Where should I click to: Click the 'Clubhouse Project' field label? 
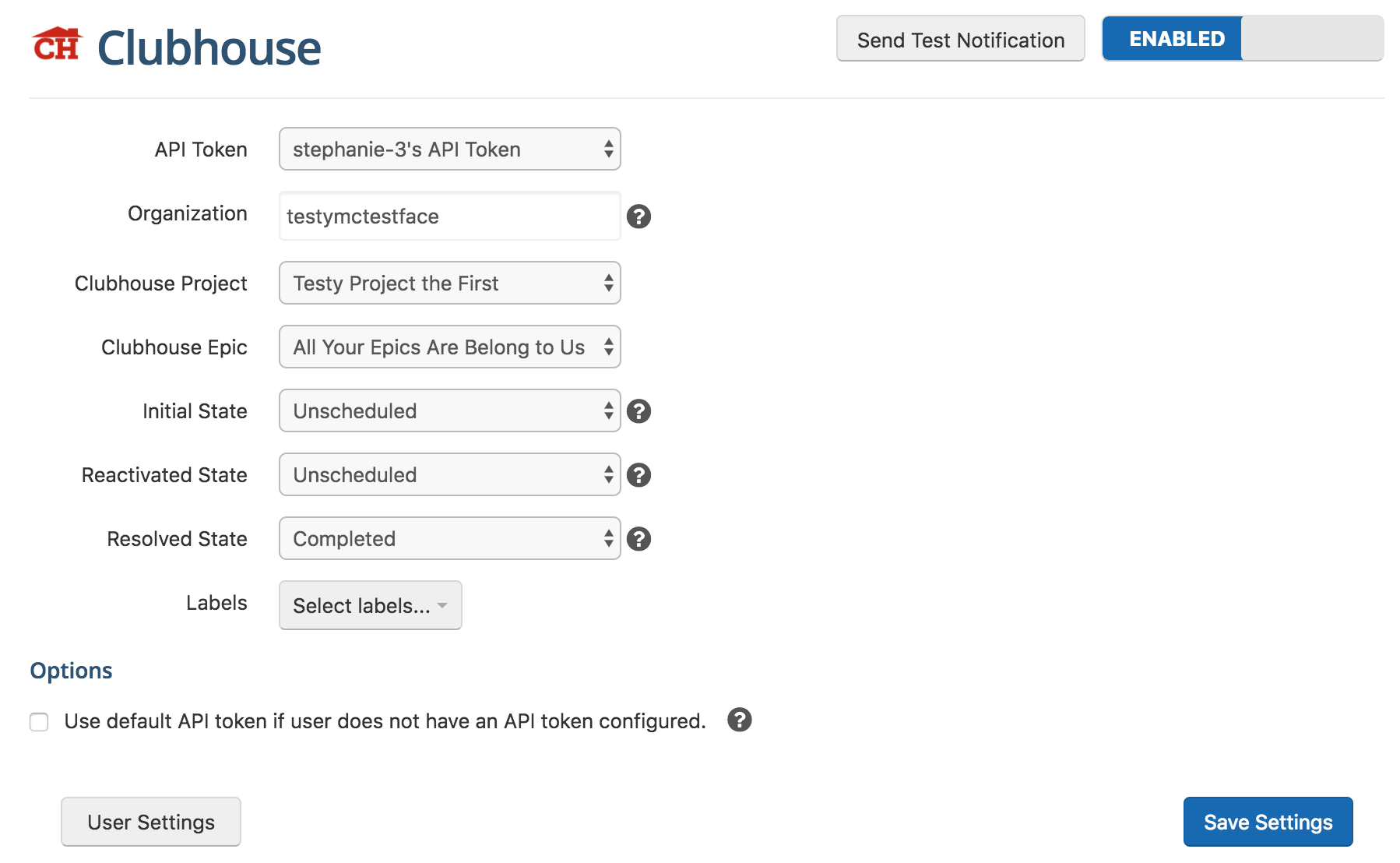tap(161, 284)
